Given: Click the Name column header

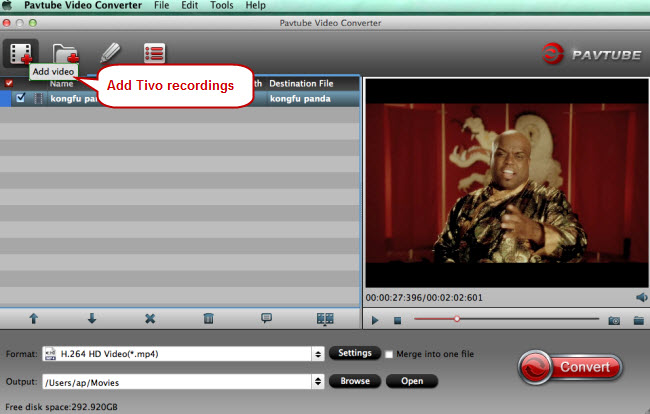Looking at the screenshot, I should click(x=61, y=83).
